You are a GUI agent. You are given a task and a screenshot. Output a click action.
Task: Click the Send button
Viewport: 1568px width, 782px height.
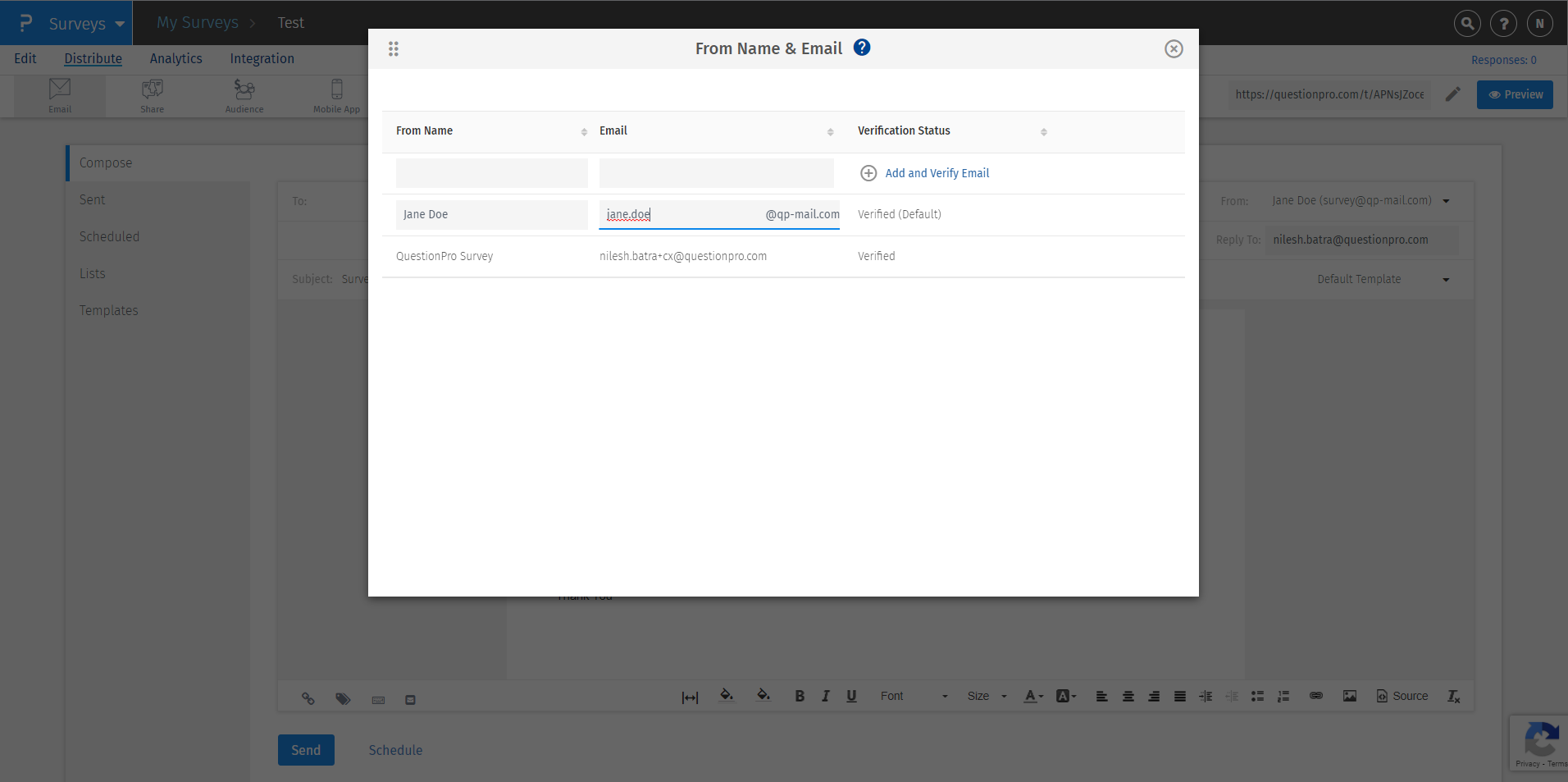coord(305,749)
